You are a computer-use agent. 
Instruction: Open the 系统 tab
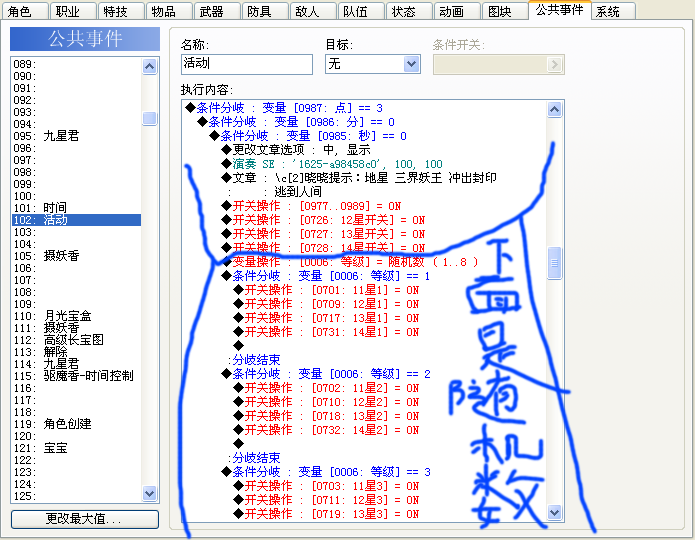[x=614, y=11]
